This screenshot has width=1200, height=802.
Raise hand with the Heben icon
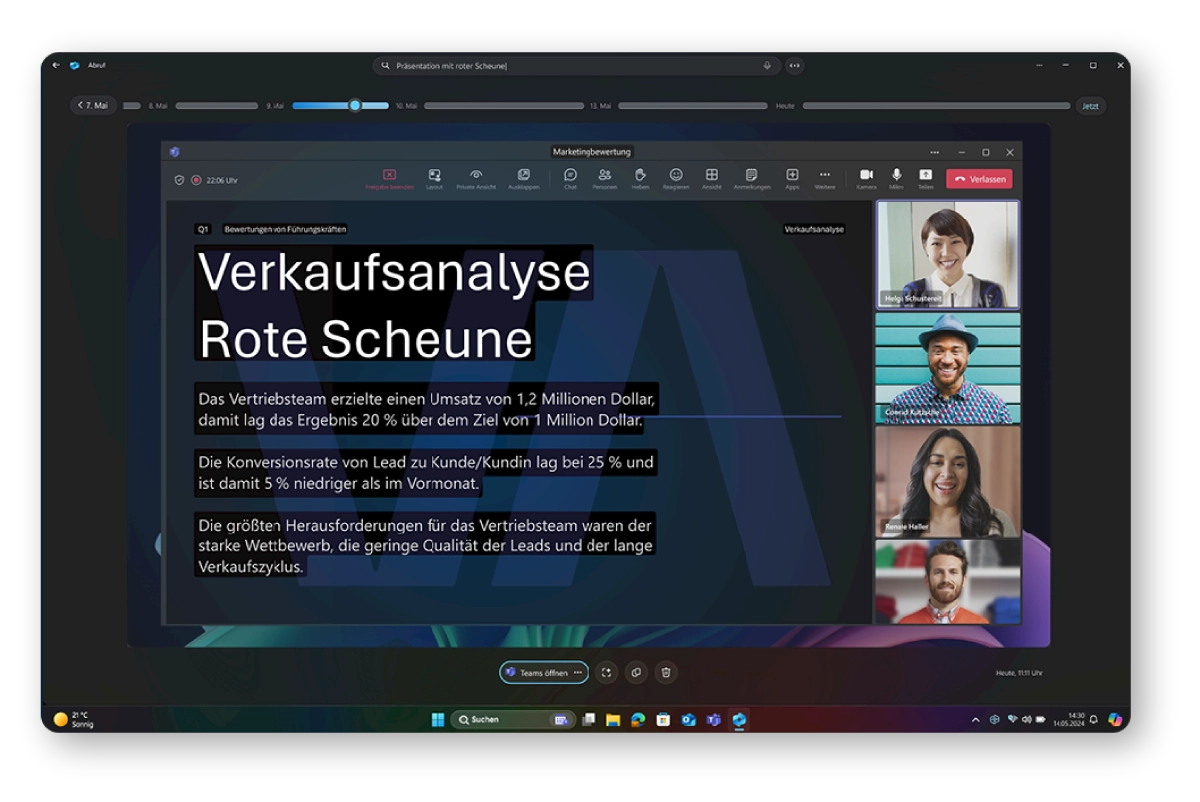[640, 176]
